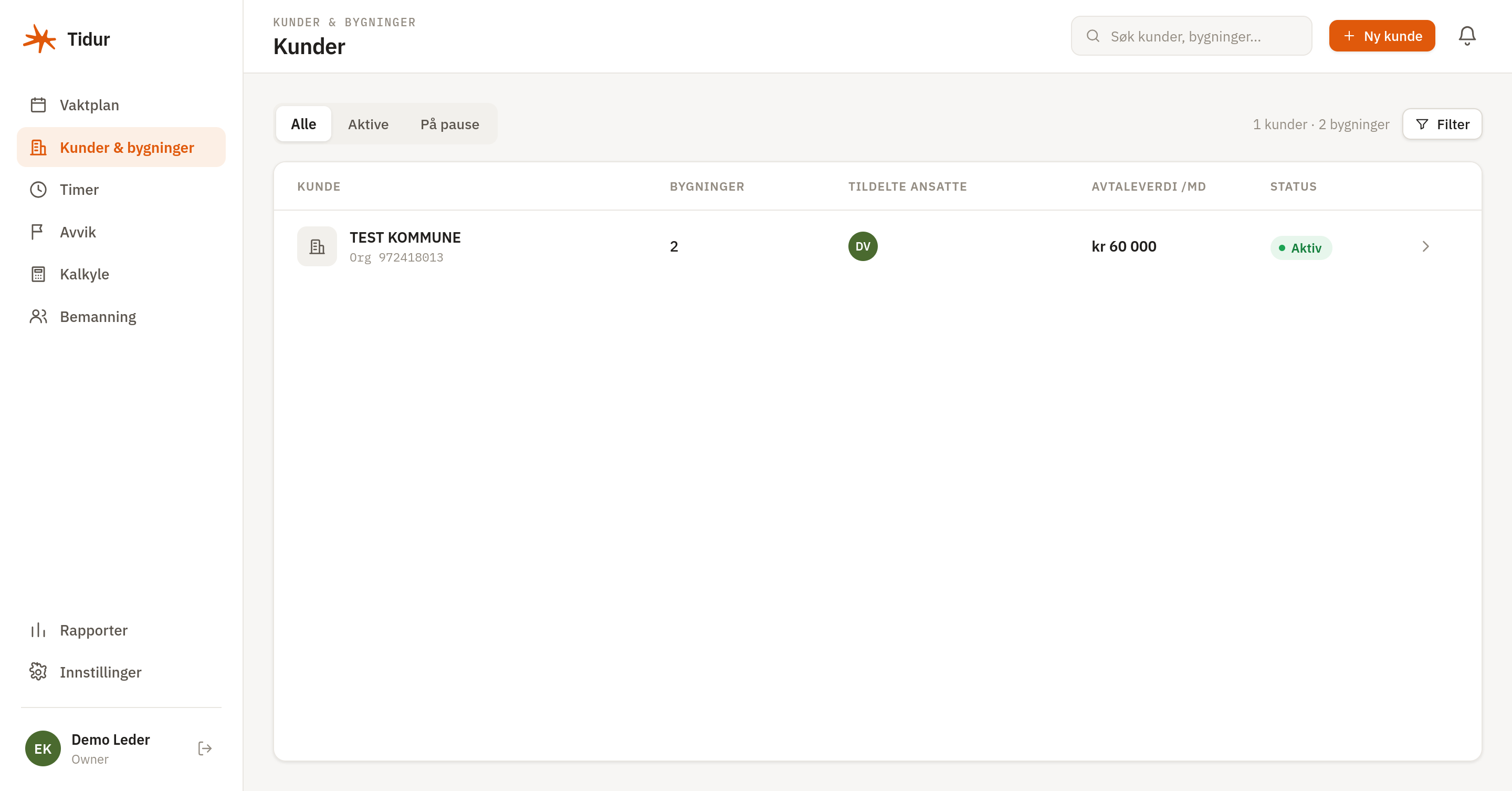The image size is (1512, 791).
Task: Click the Owner role label
Action: (x=90, y=759)
